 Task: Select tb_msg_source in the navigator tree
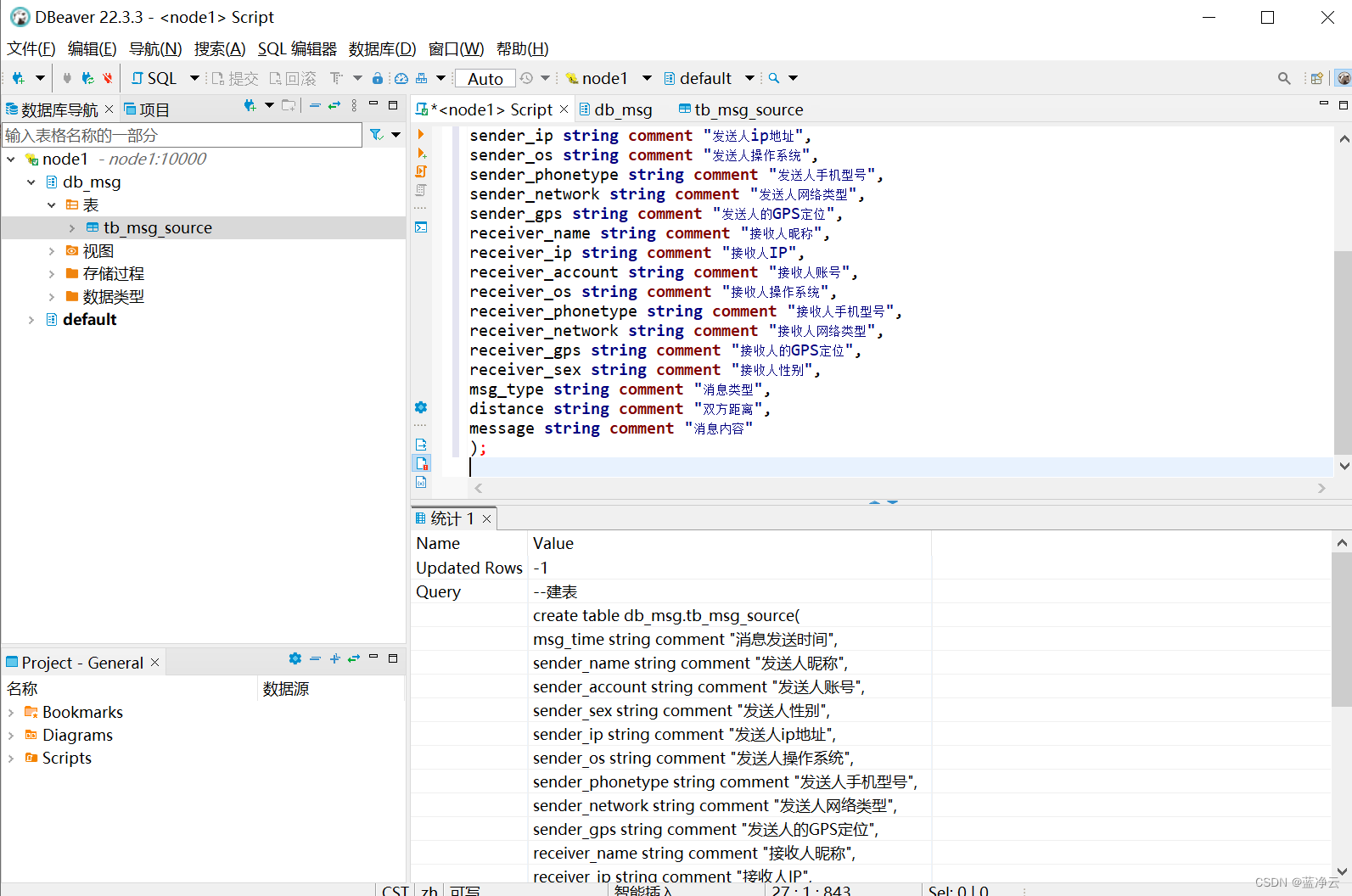[x=158, y=227]
